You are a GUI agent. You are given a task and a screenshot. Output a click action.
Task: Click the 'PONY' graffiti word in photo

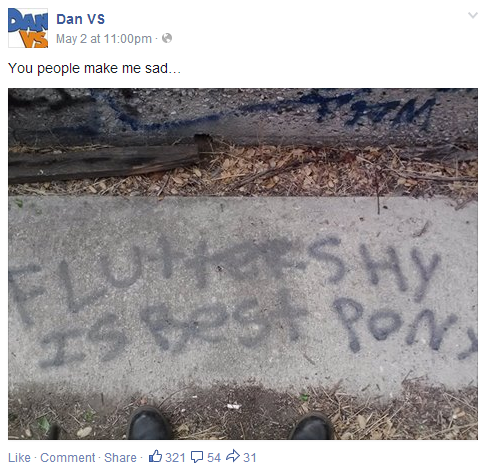[x=405, y=327]
